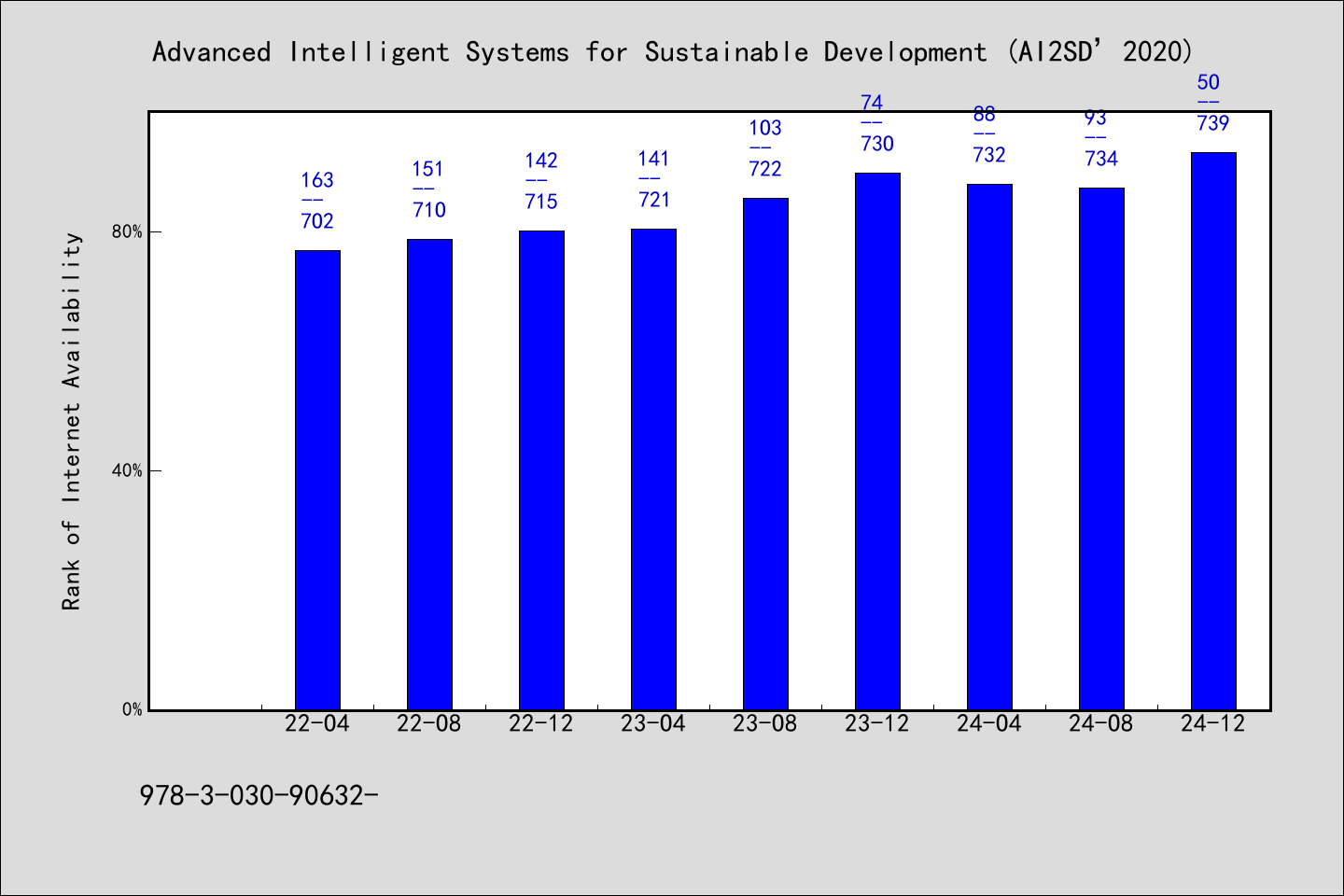Click the 23-08 x-axis label
This screenshot has height=896, width=1344.
point(765,723)
